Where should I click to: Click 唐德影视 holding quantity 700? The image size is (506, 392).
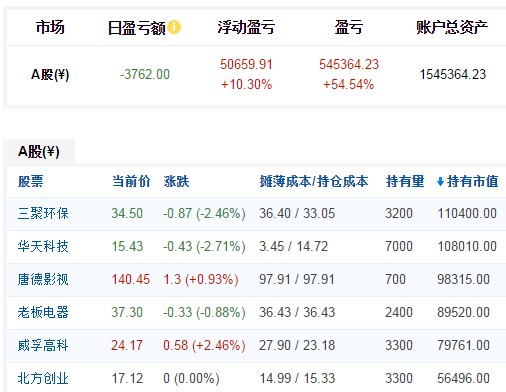tap(395, 279)
